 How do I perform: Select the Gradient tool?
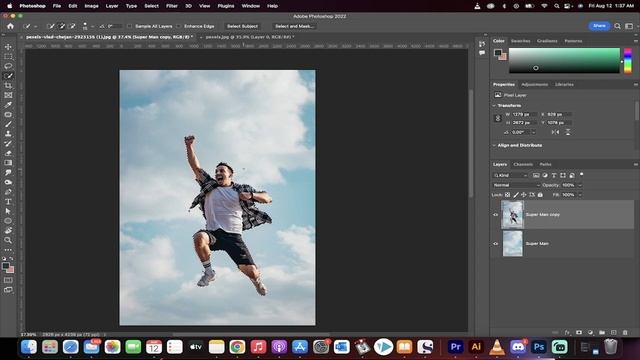8,163
